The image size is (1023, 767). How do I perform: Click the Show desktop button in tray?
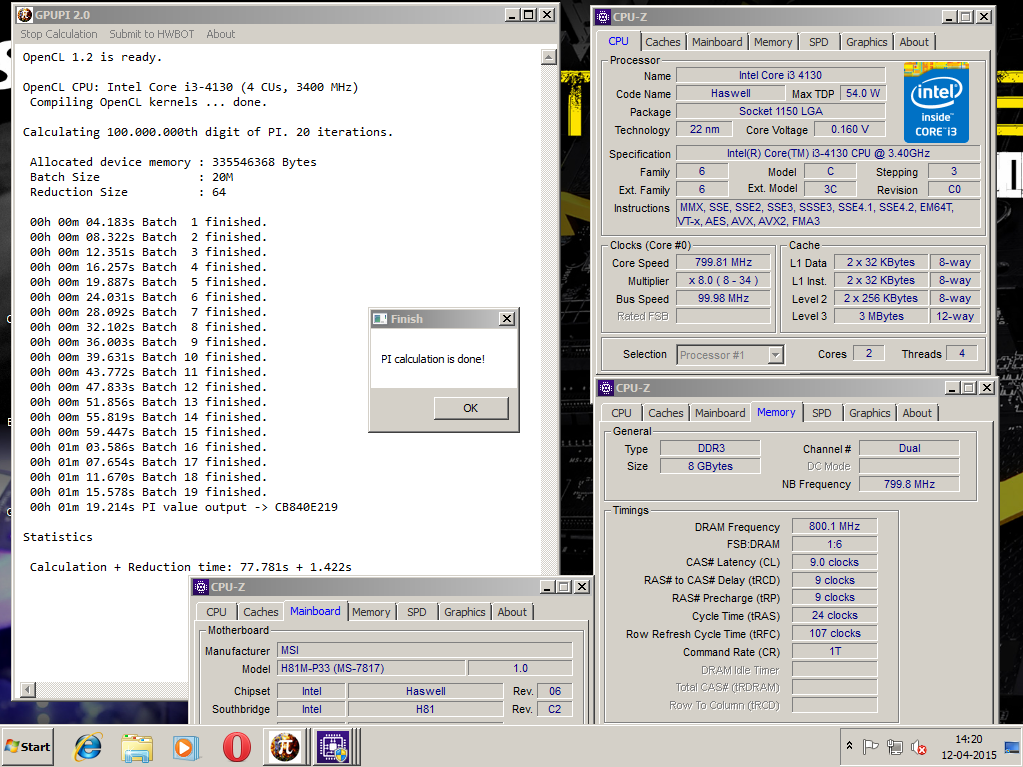pyautogui.click(x=1013, y=747)
